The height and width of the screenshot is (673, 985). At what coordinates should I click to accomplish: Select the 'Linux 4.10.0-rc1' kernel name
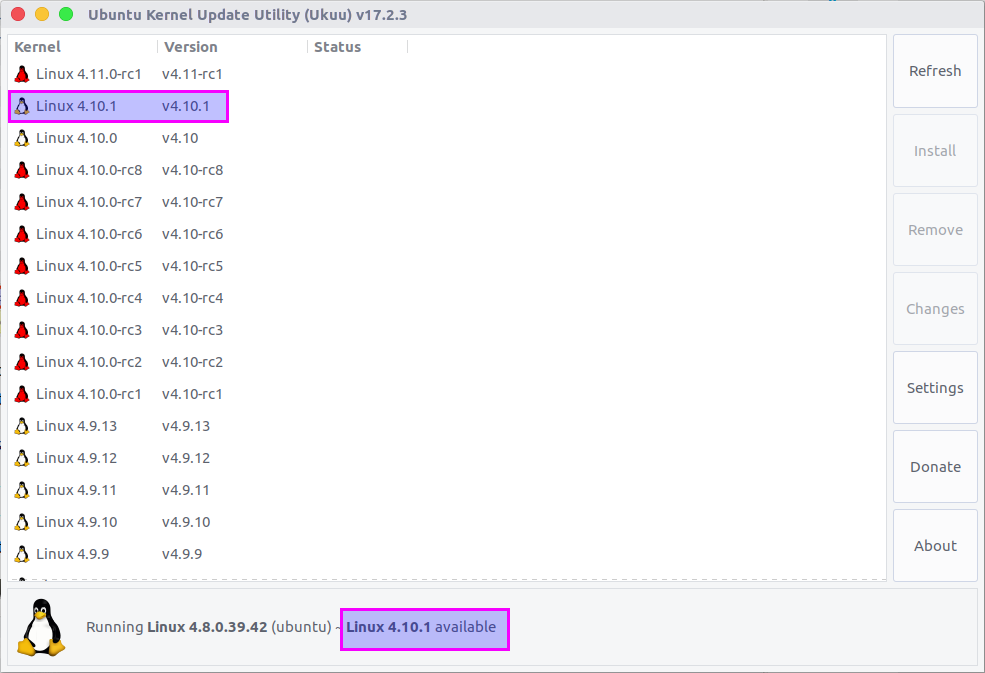[x=89, y=395]
